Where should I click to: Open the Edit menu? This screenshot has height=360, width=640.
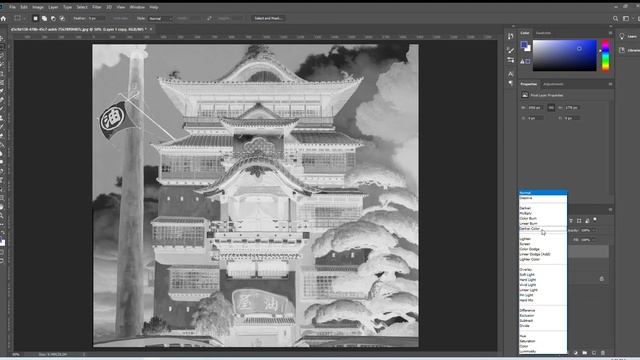click(24, 7)
